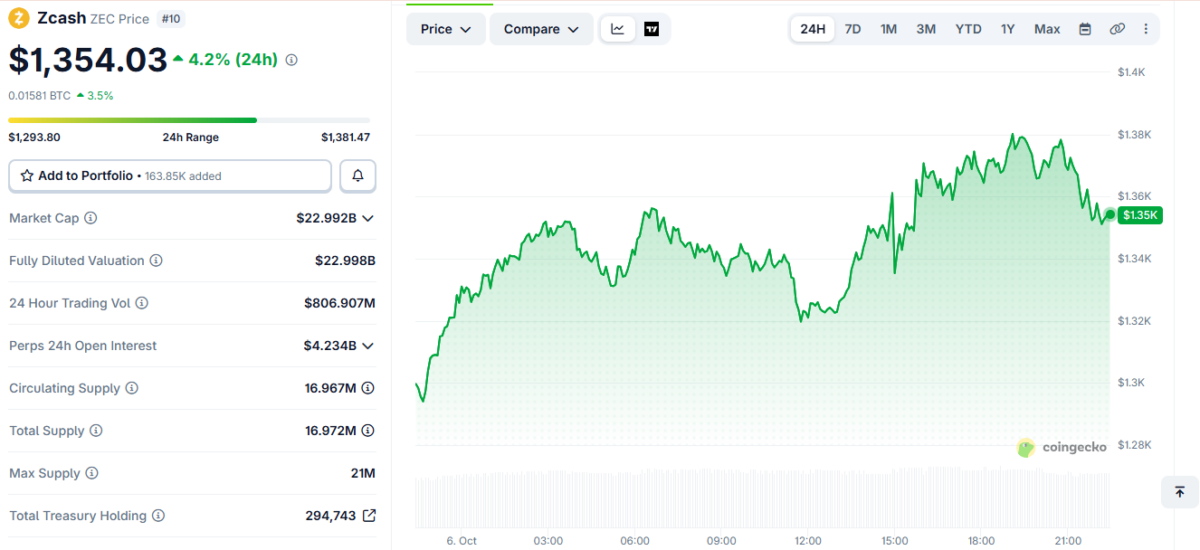Open the Price dropdown
Screen dimensions: 1200x550
pyautogui.click(x=446, y=29)
